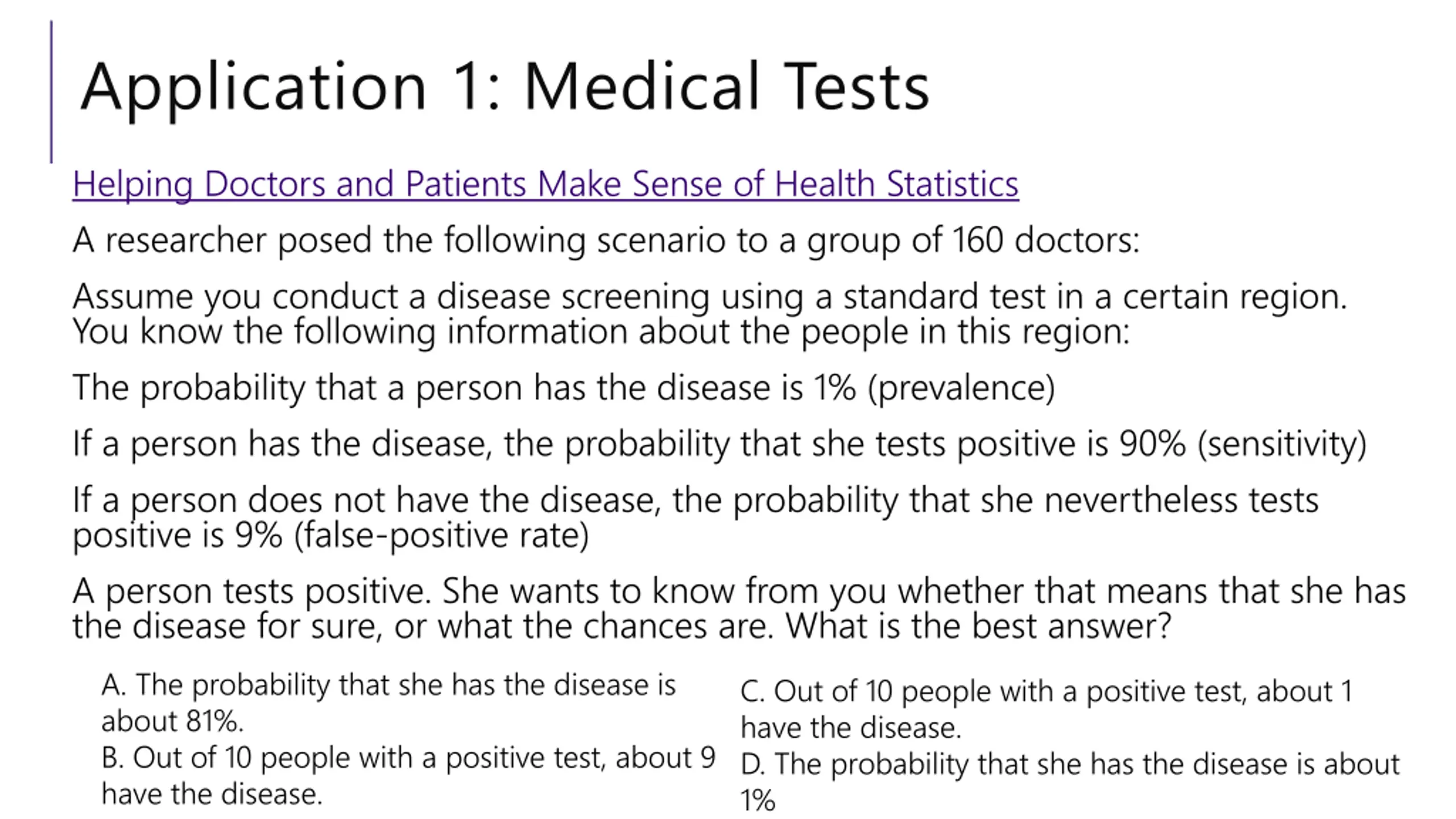Click the 'What is the best answer?' question
The width and height of the screenshot is (1456, 819).
(x=978, y=626)
